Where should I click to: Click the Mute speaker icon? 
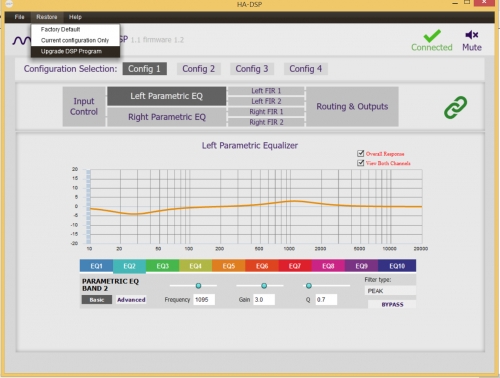pos(472,35)
